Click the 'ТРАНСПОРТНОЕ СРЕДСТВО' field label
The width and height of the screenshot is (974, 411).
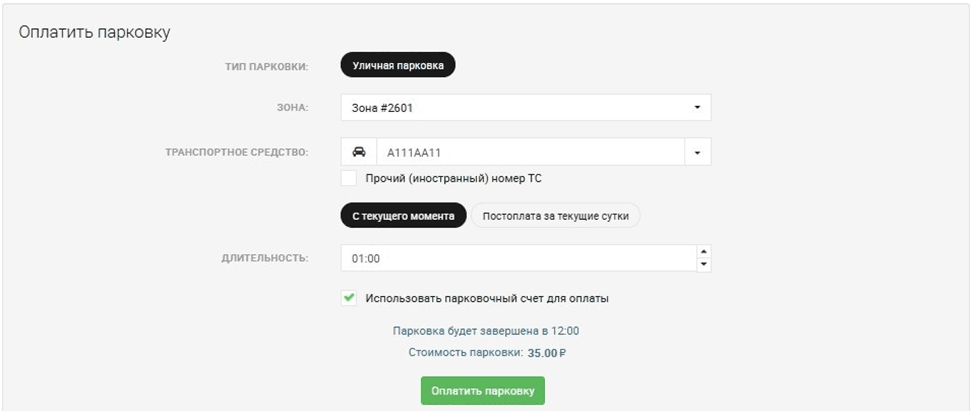[236, 153]
